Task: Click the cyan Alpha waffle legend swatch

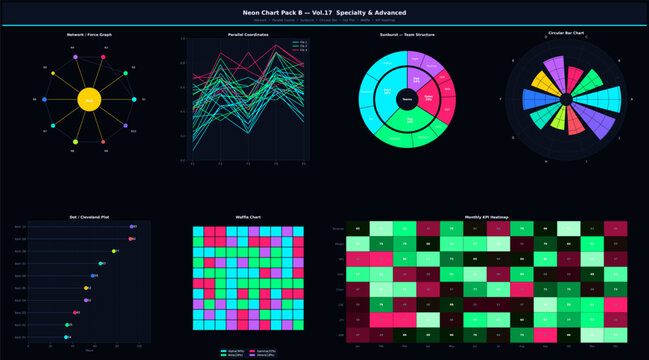Action: [224, 351]
